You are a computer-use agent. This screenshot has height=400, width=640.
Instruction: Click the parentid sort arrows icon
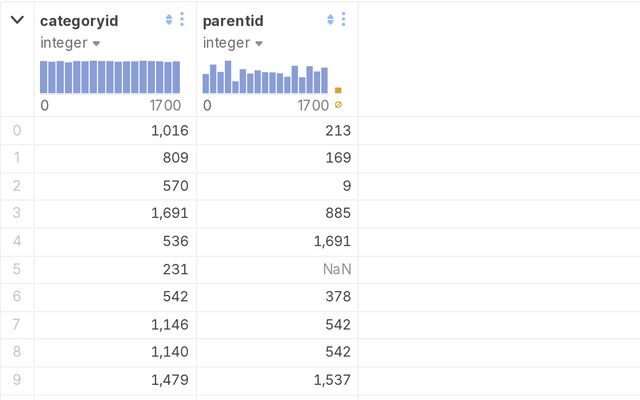(331, 20)
